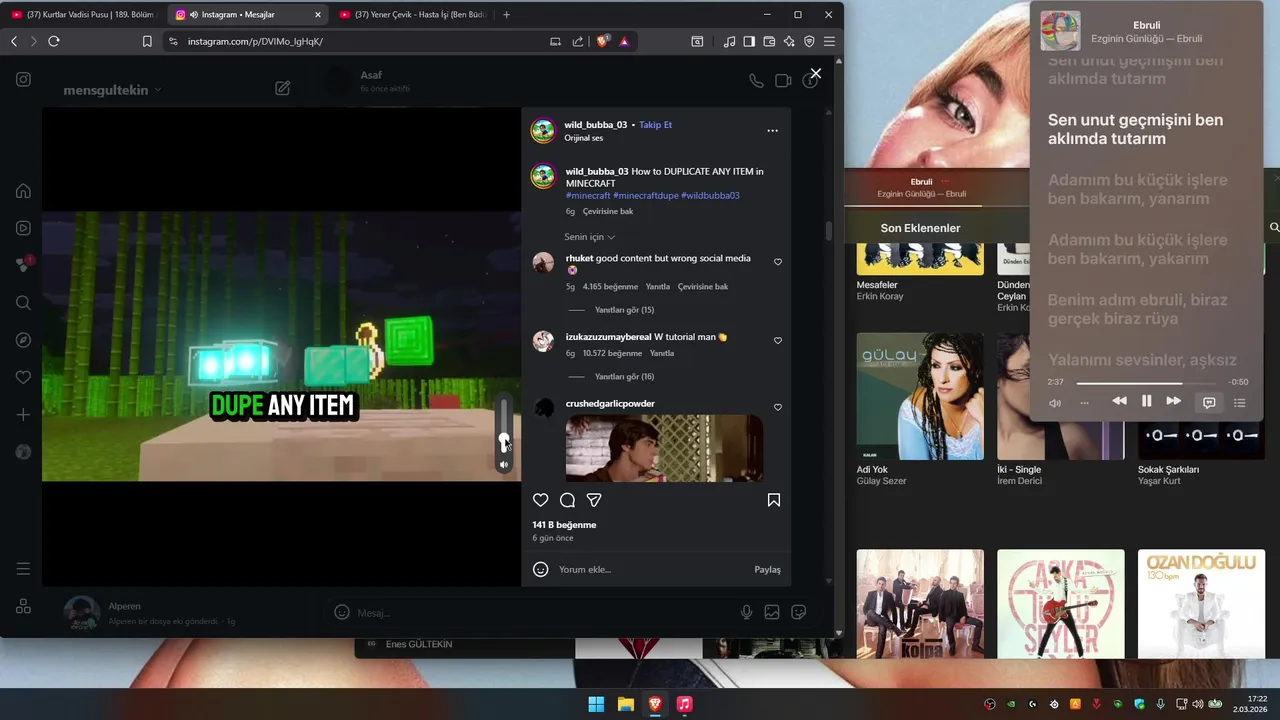This screenshot has height=720, width=1280.
Task: Click the Brave Shields lion icon
Action: 603,41
